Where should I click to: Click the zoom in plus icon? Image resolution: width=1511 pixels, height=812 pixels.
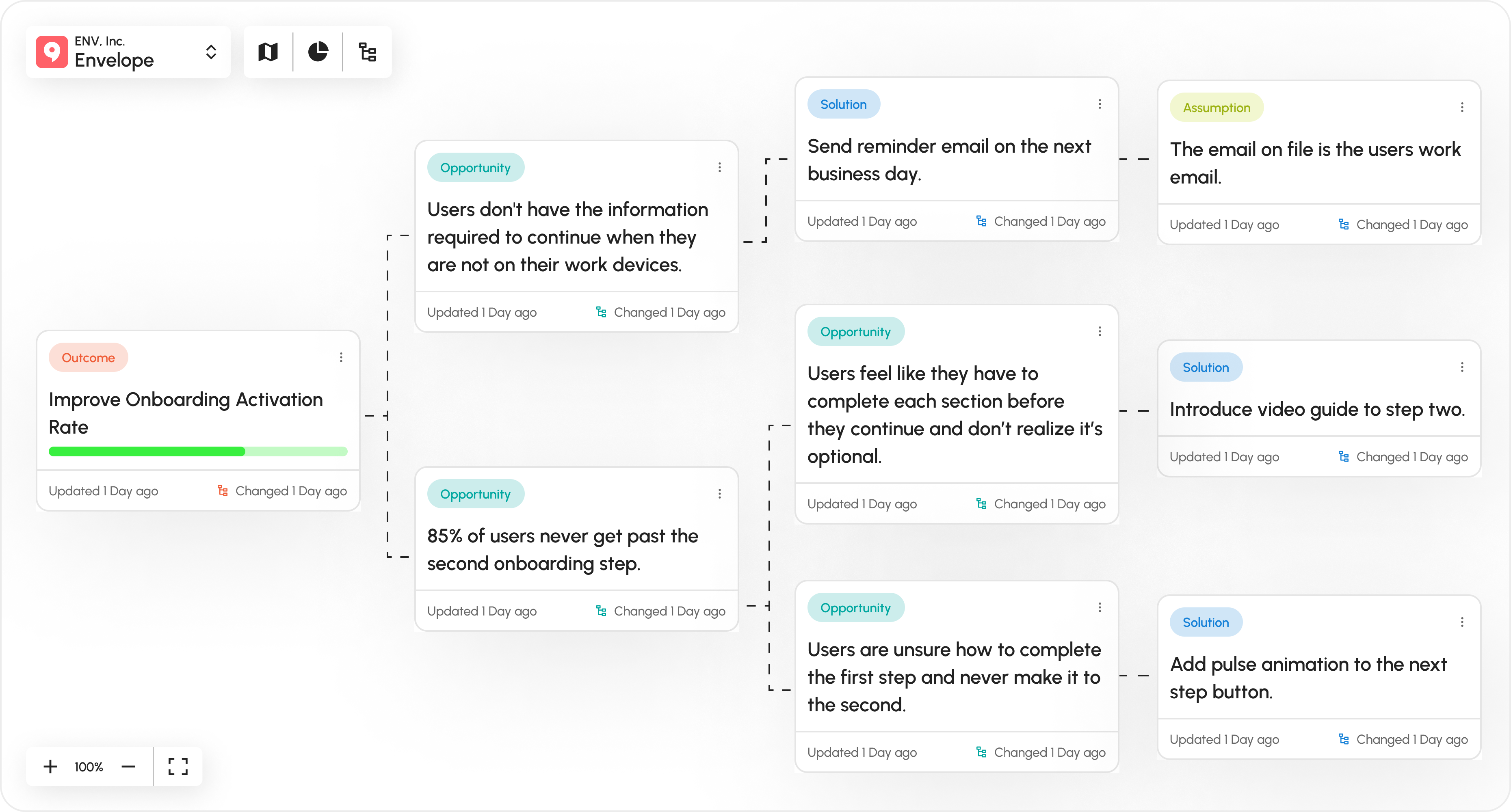pos(50,766)
